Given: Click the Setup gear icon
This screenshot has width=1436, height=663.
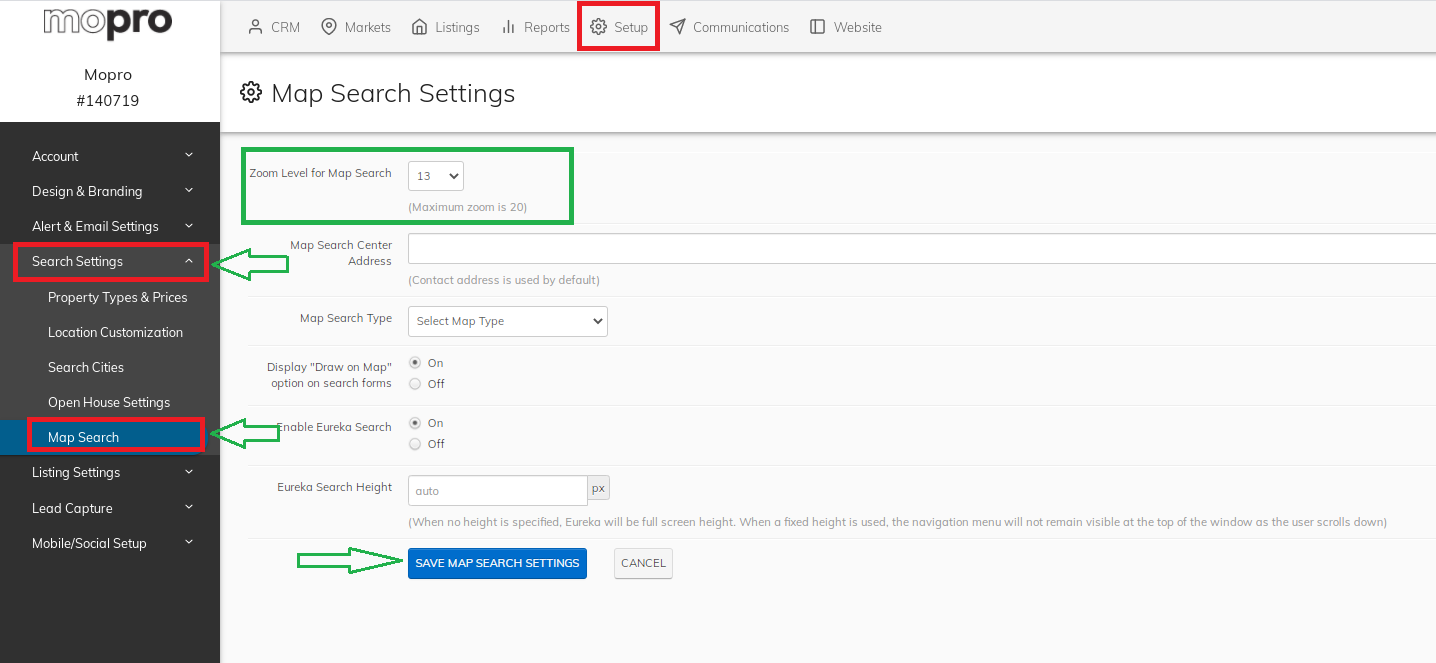Looking at the screenshot, I should coord(598,27).
